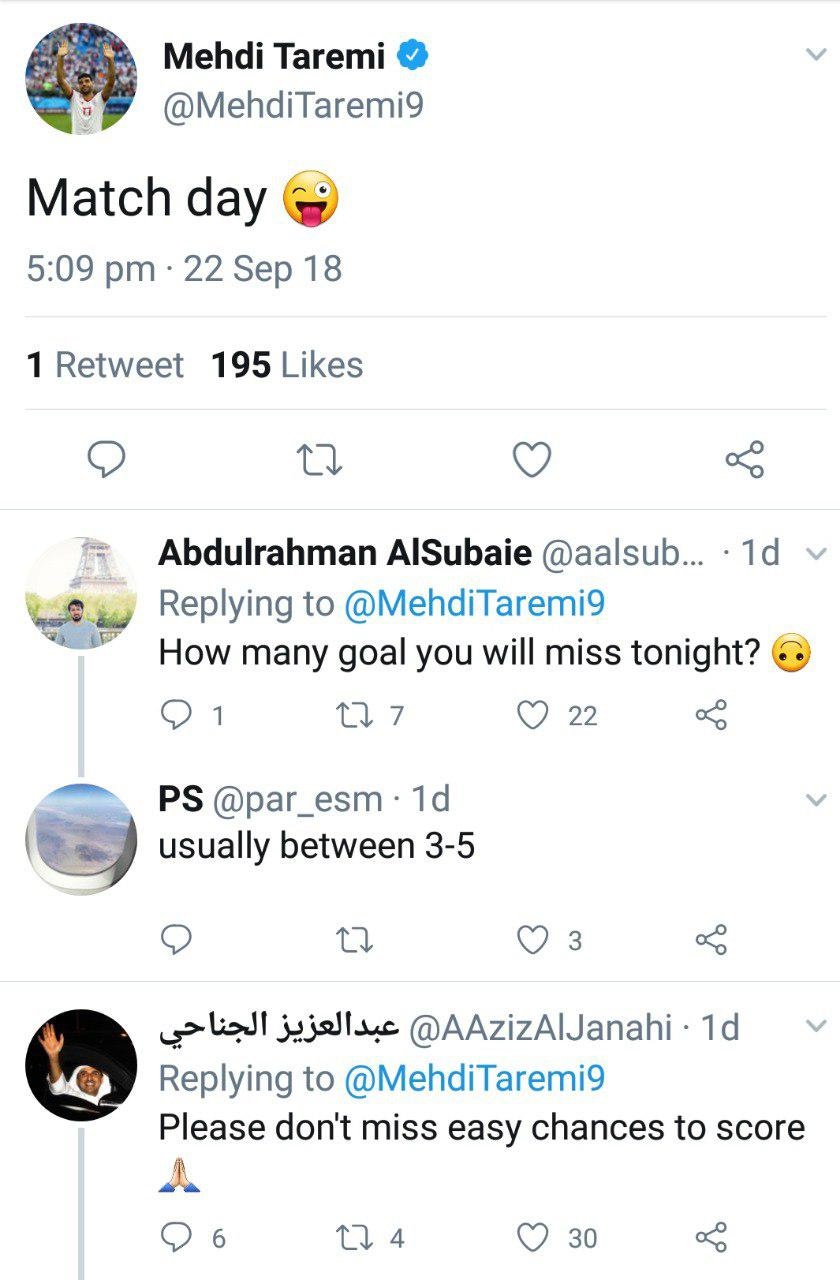Screen dimensions: 840x1280
Task: Click the '195 Likes' count label
Action: [x=286, y=365]
